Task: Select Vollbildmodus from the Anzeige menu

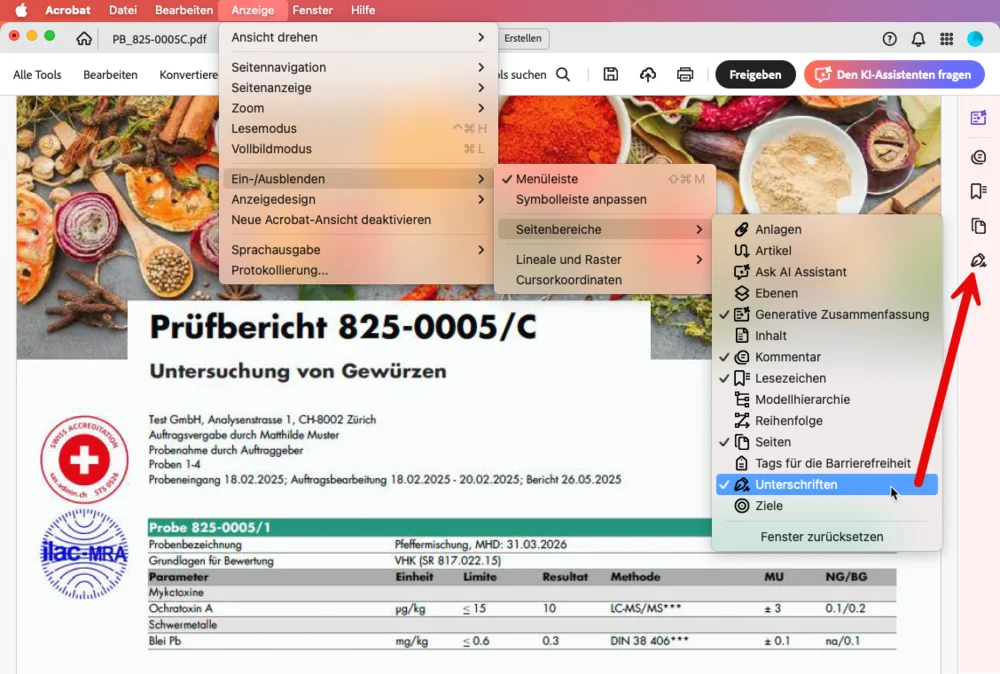Action: 271,149
